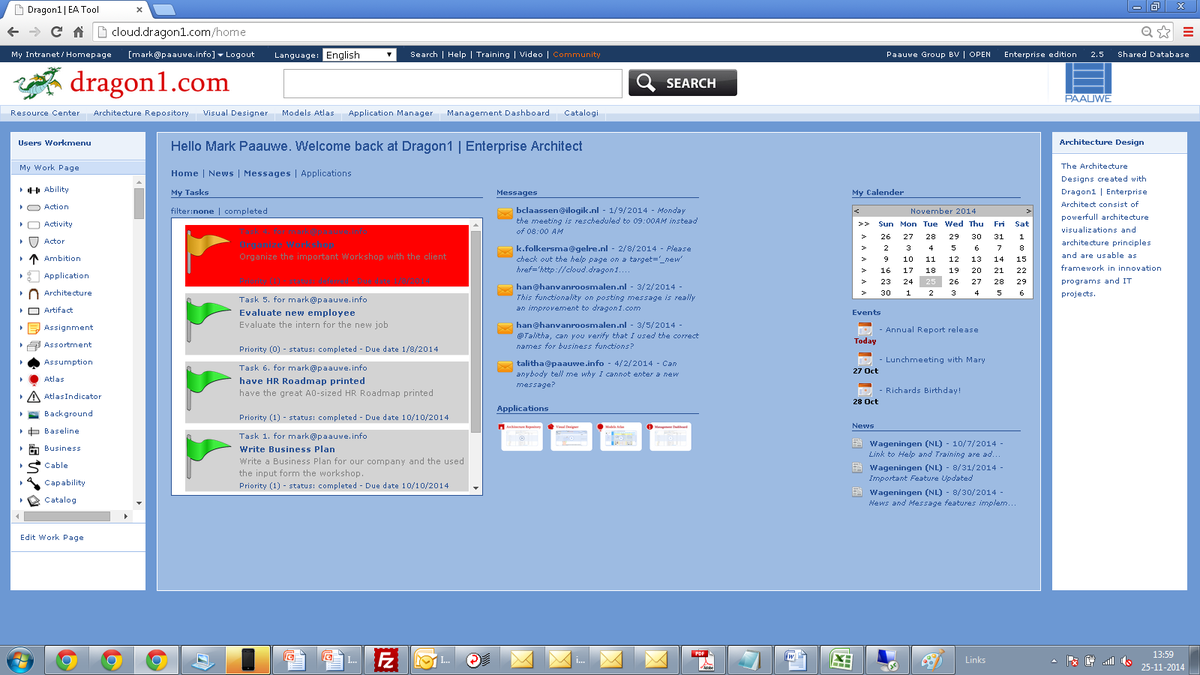Click the envelope icon for bclaassen@ilogik.nl message
Image resolution: width=1200 pixels, height=675 pixels.
coord(505,212)
